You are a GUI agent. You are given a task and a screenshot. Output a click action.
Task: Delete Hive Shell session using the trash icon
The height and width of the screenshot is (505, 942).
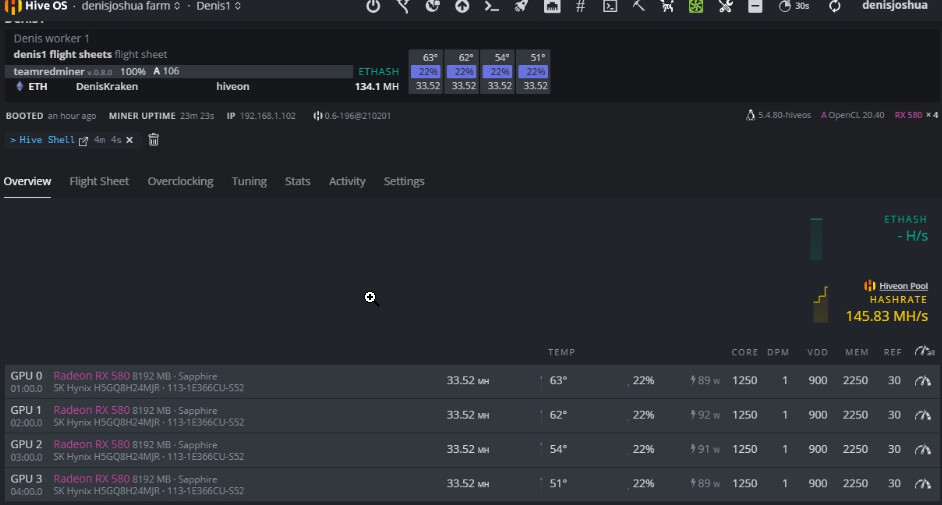pyautogui.click(x=153, y=140)
